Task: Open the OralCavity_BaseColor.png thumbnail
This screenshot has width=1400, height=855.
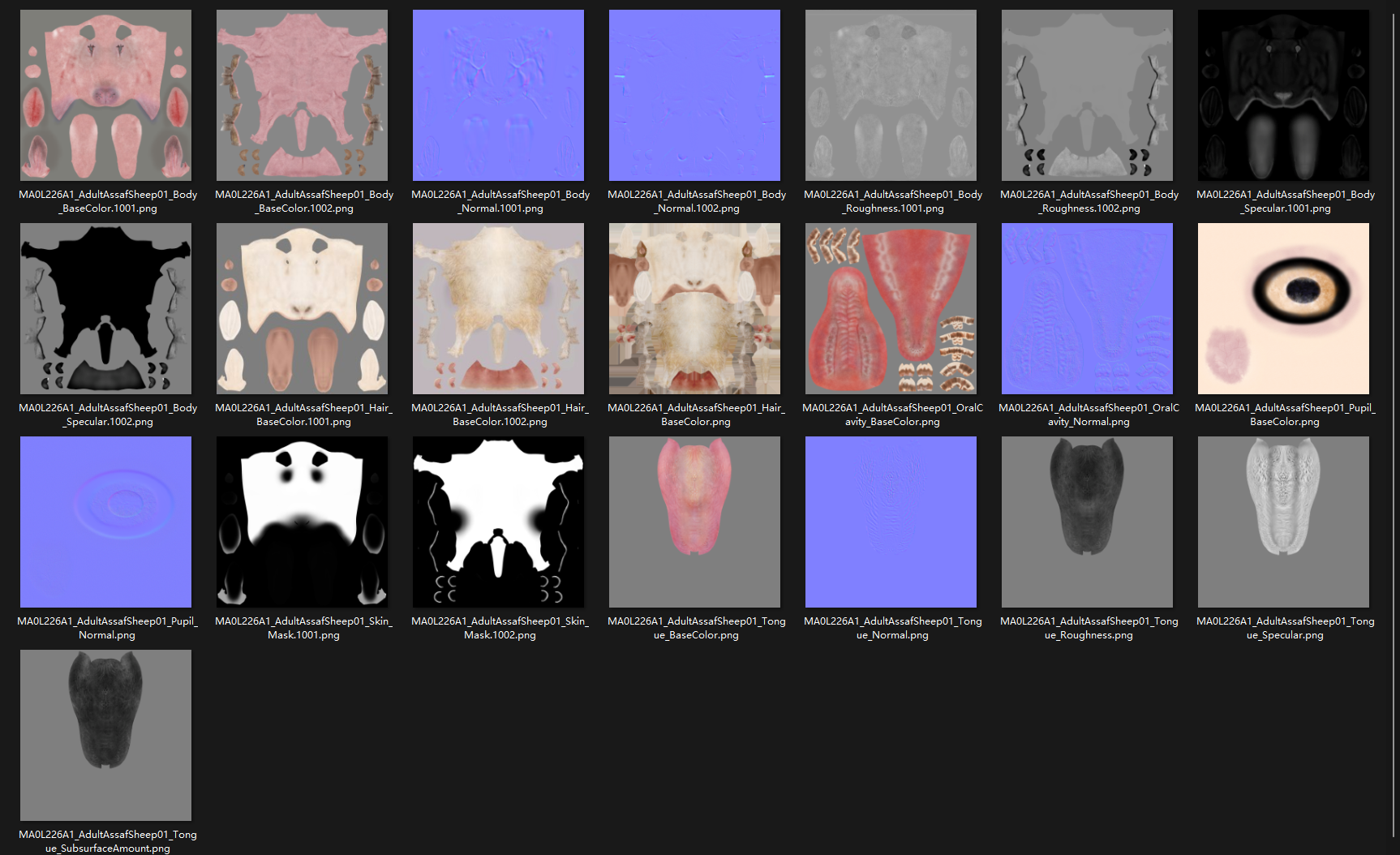Action: point(891,308)
